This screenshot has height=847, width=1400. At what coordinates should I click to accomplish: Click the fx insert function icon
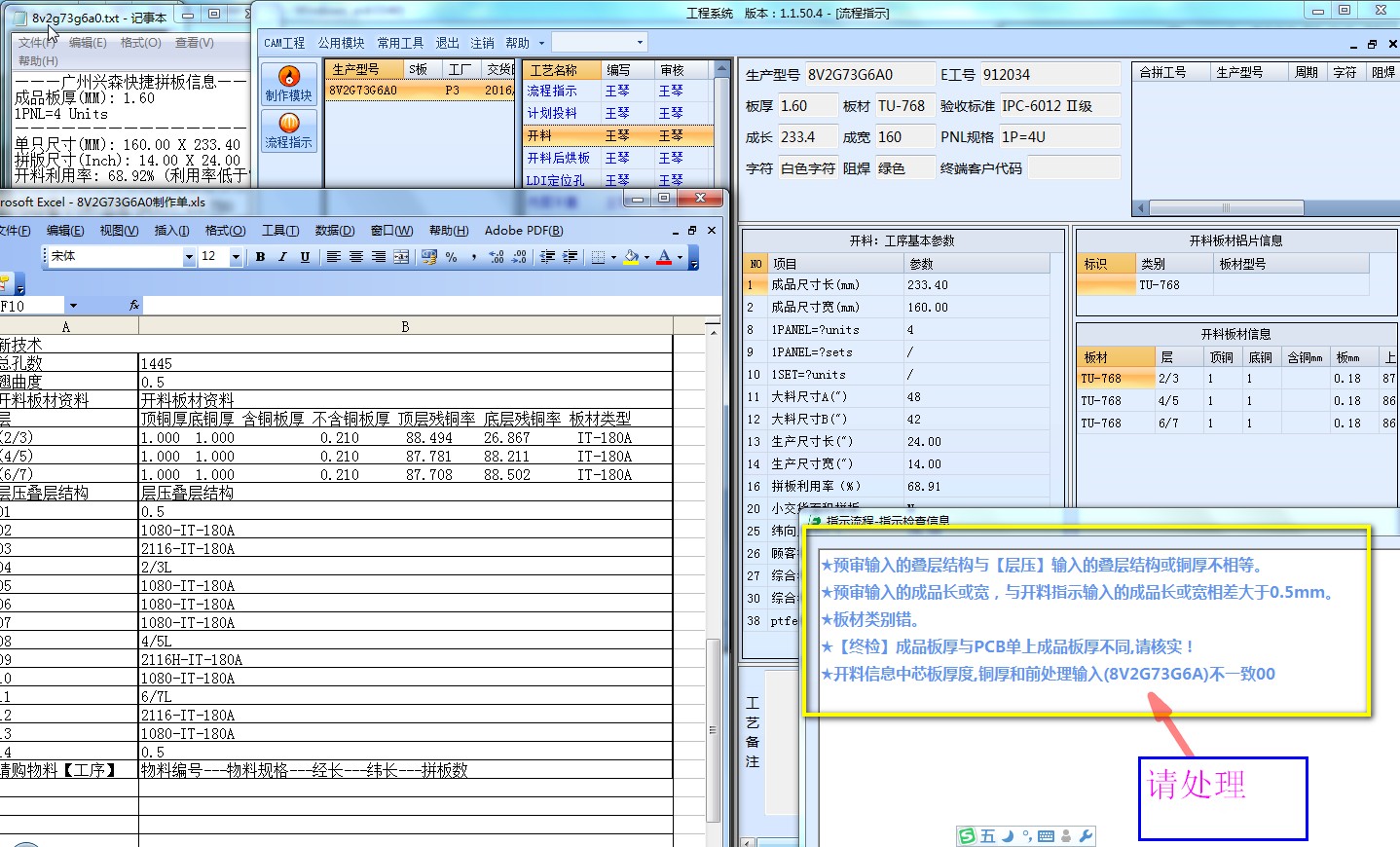(134, 306)
